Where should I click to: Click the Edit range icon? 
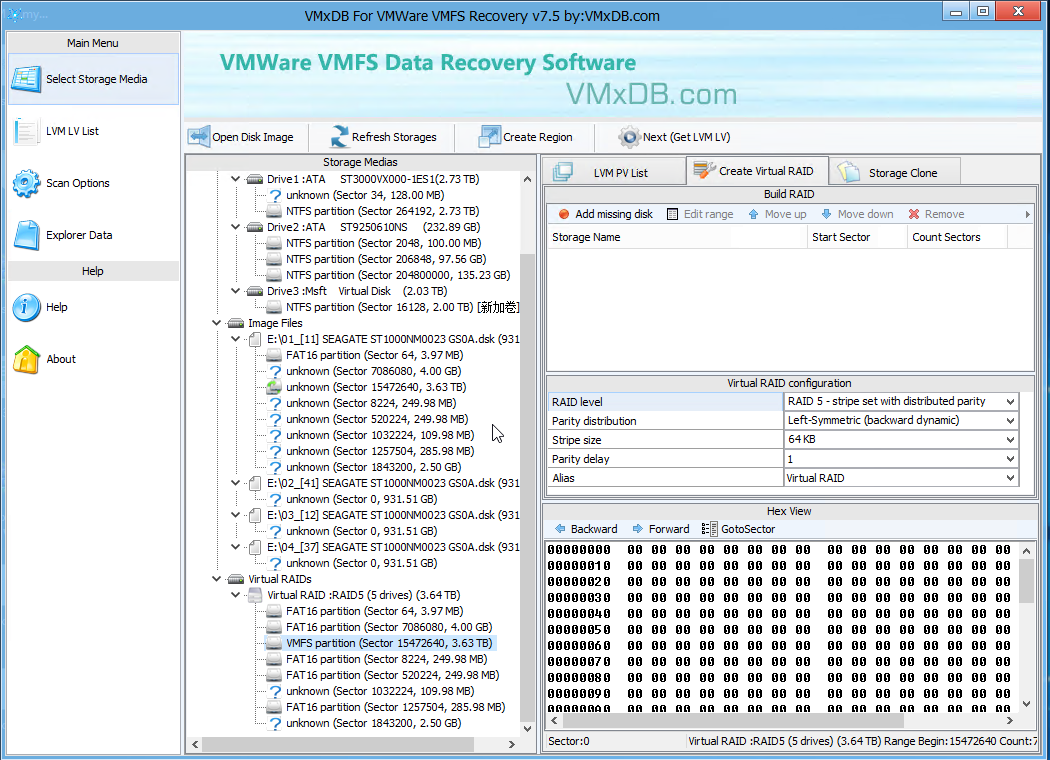tap(672, 214)
